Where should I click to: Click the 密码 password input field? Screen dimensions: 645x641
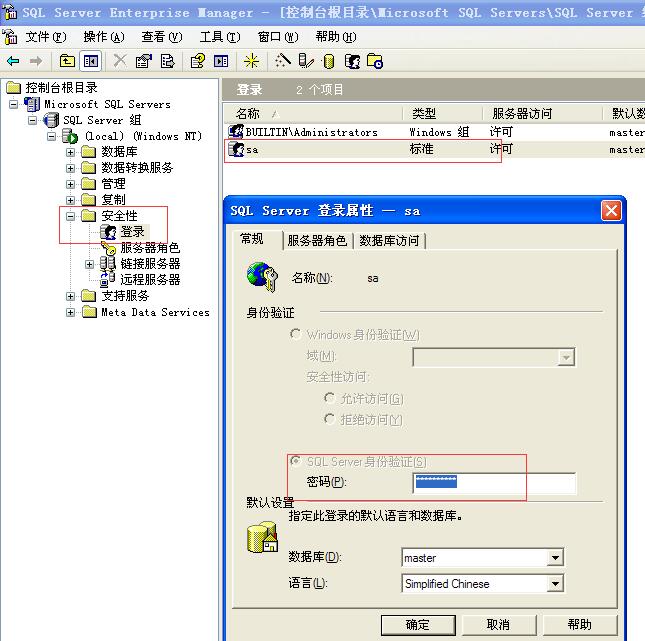pyautogui.click(x=494, y=483)
